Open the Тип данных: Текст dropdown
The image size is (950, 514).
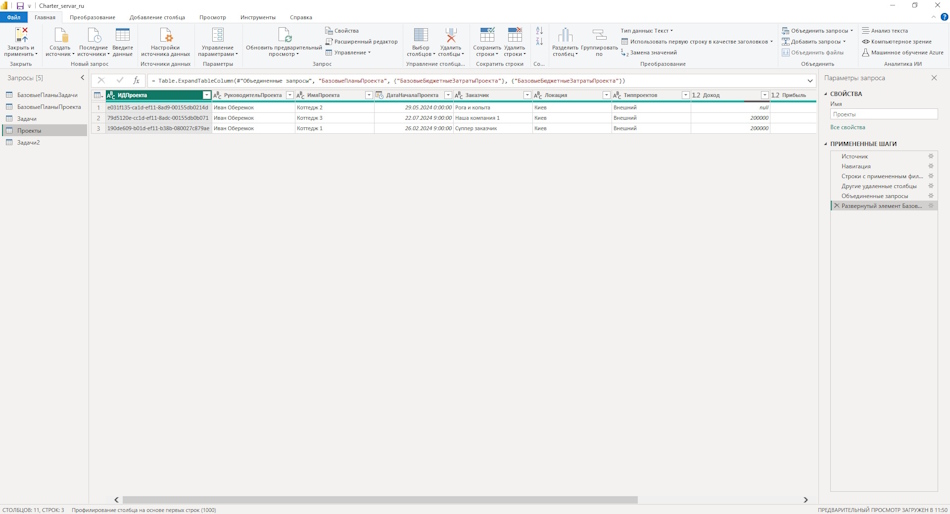(646, 30)
